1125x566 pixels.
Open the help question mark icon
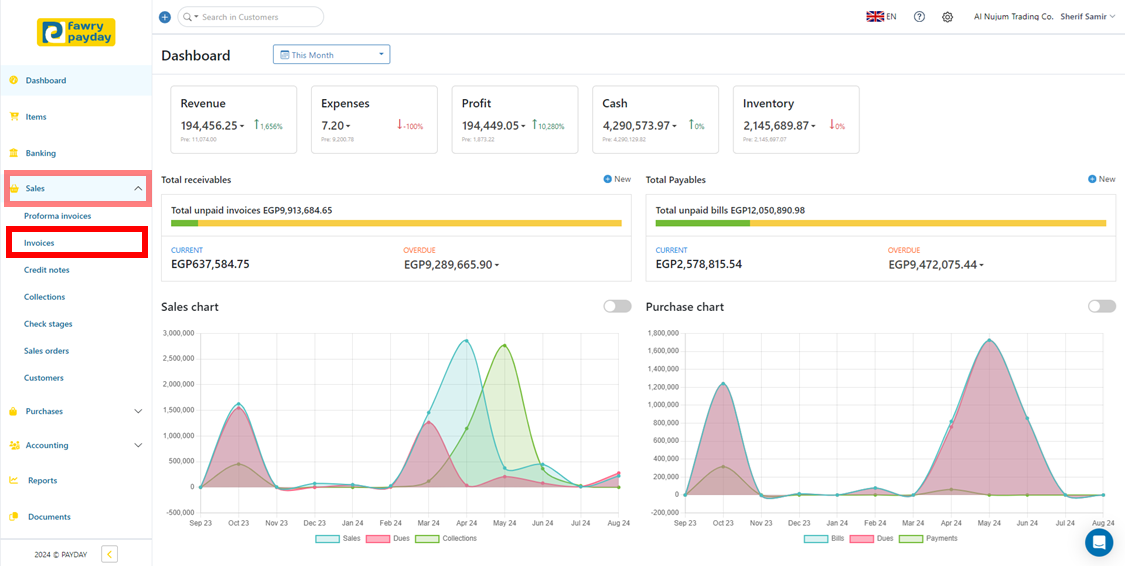pos(919,17)
